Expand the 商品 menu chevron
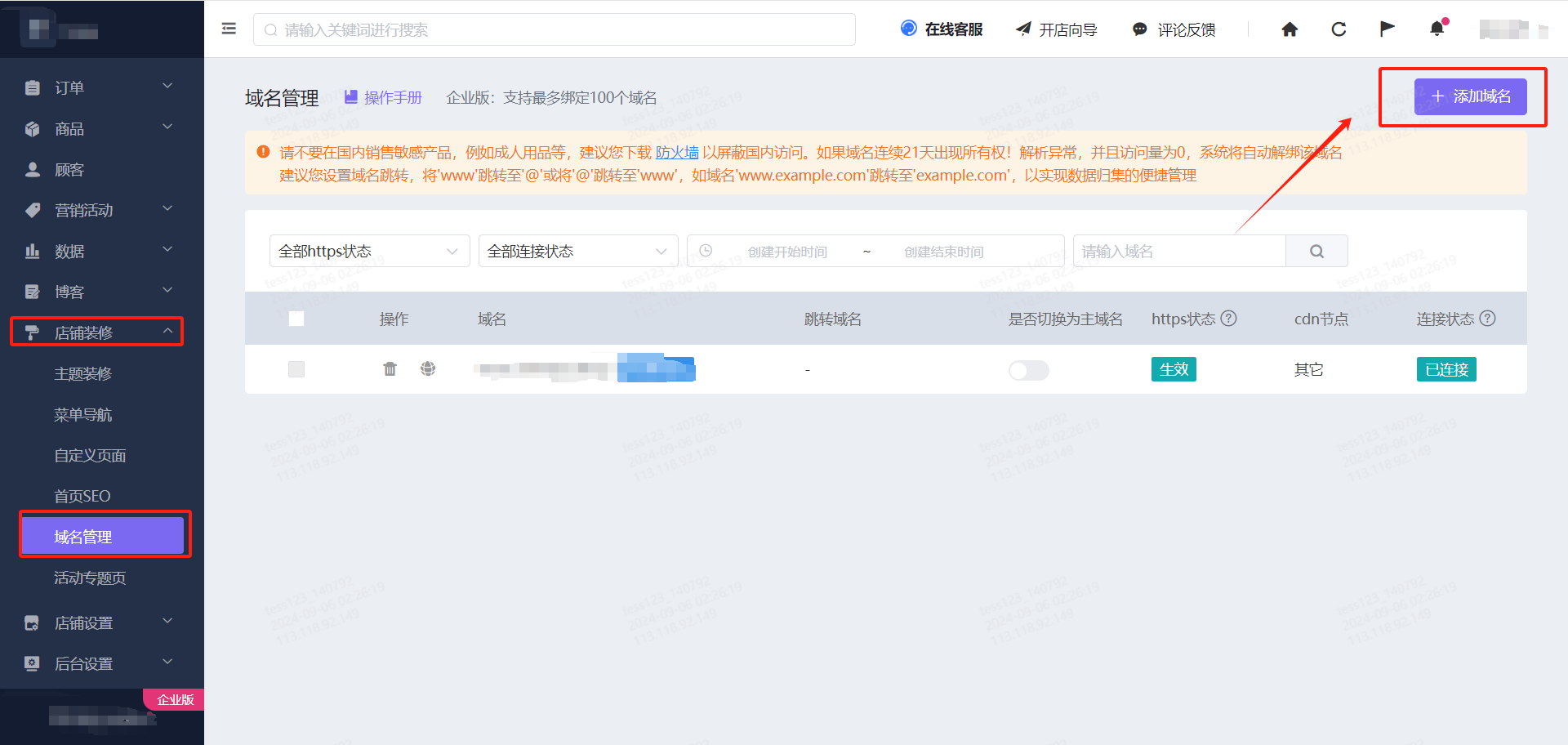1568x745 pixels. 167,127
